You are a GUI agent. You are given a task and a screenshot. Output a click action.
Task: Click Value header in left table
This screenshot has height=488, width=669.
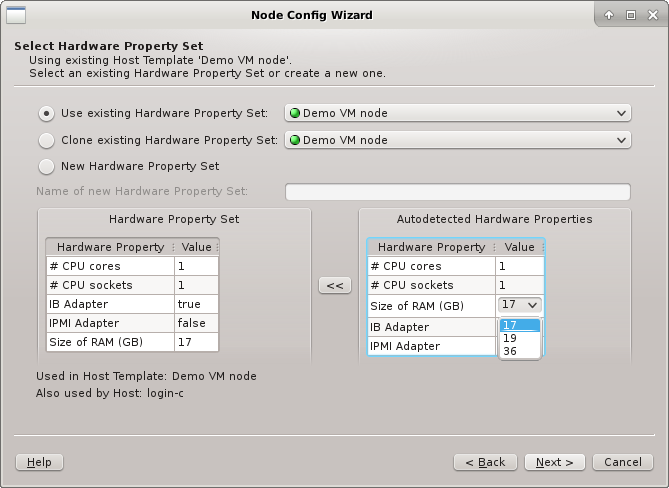[196, 247]
